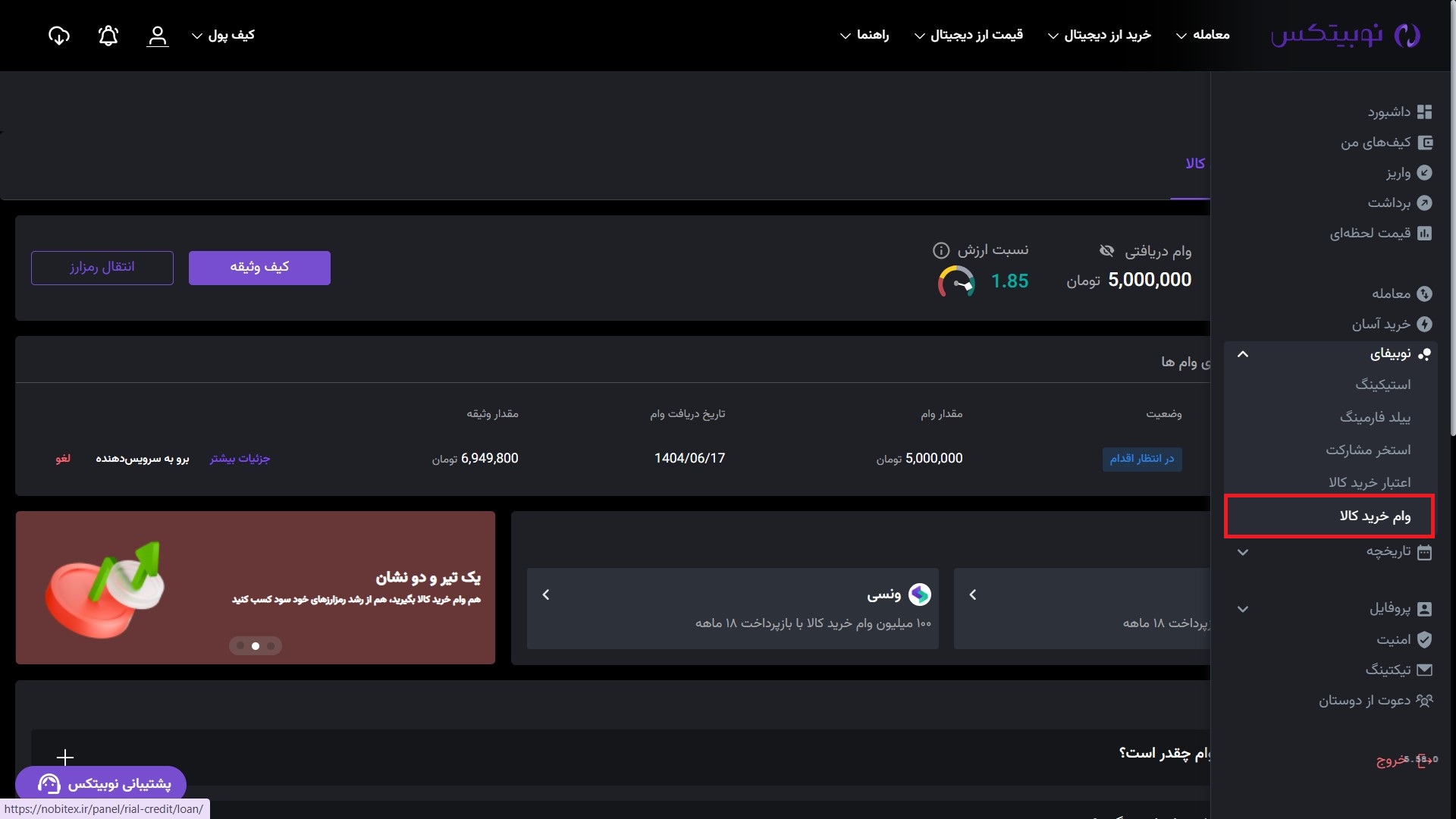Open Dashboard from sidebar icon

coord(1424,112)
